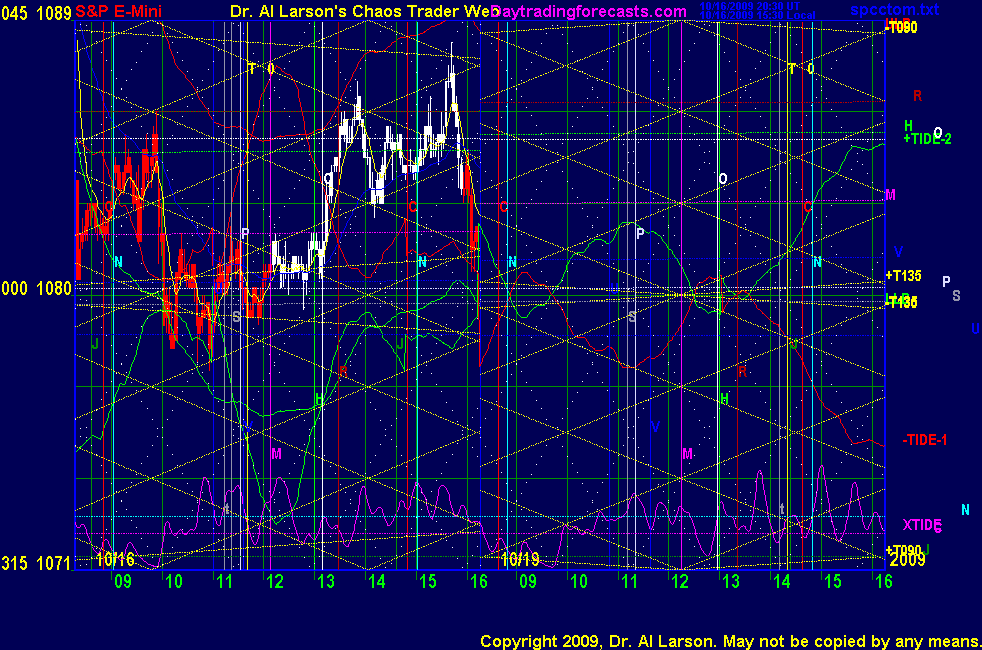
Task: Click the hour '13' label in the 10/19 session
Action: click(x=731, y=582)
